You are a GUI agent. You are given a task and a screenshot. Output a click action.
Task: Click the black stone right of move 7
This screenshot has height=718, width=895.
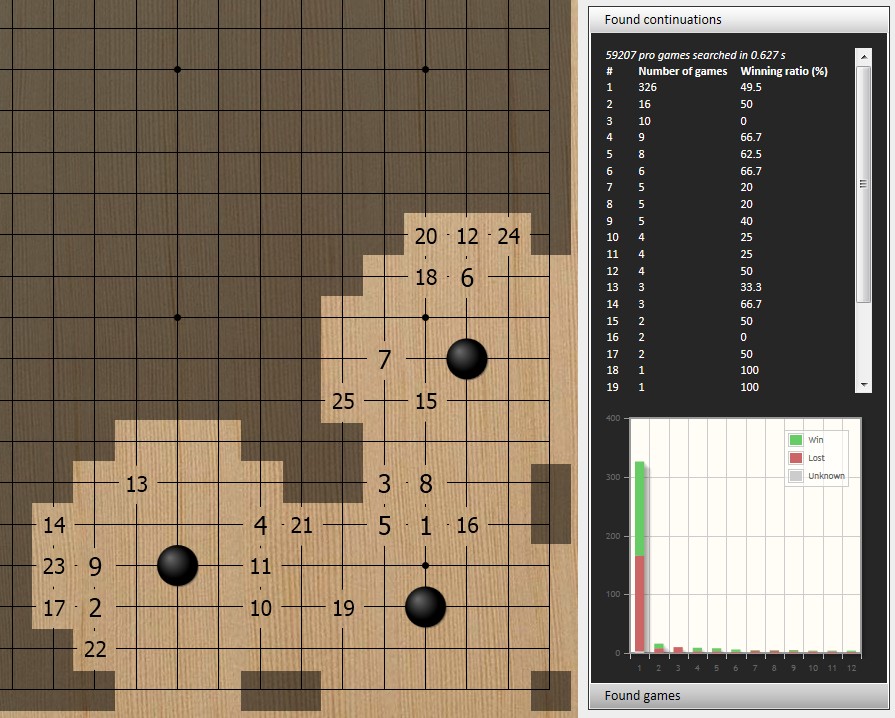(x=467, y=359)
